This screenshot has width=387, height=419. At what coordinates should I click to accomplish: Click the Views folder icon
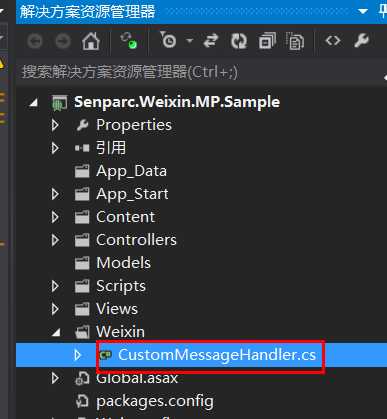click(x=82, y=309)
